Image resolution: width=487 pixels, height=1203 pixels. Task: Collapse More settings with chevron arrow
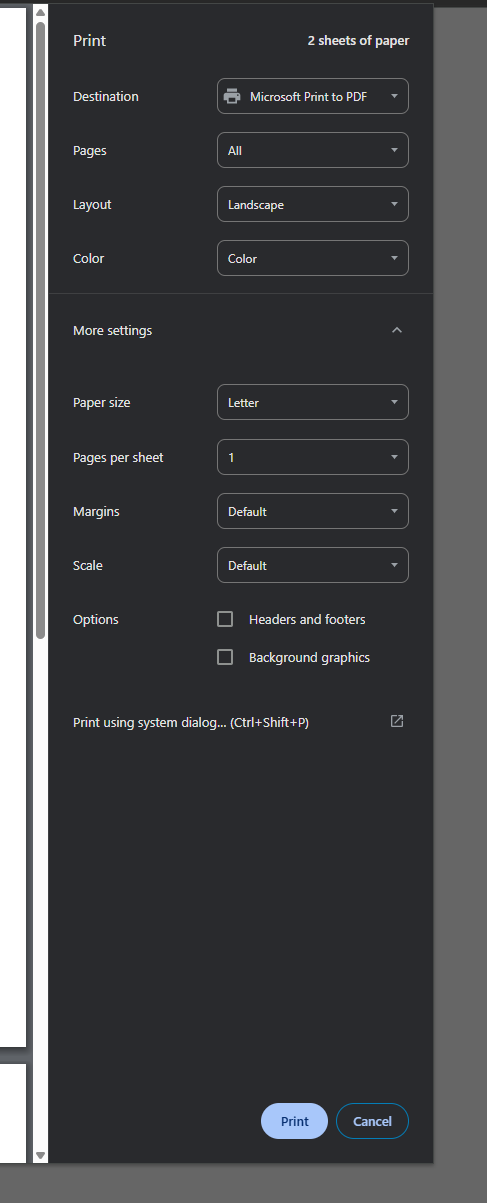pos(397,330)
